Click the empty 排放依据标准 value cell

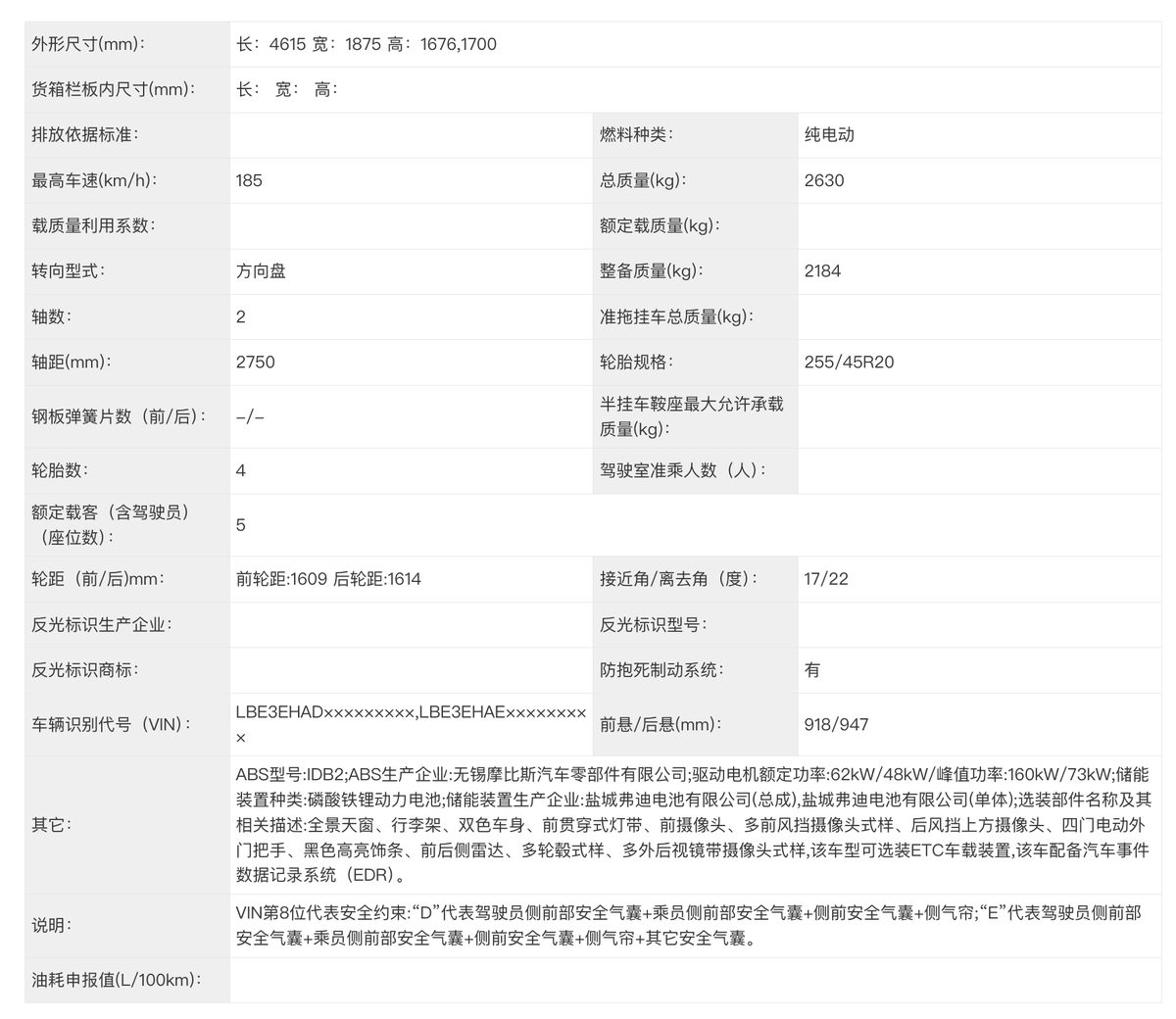(409, 134)
